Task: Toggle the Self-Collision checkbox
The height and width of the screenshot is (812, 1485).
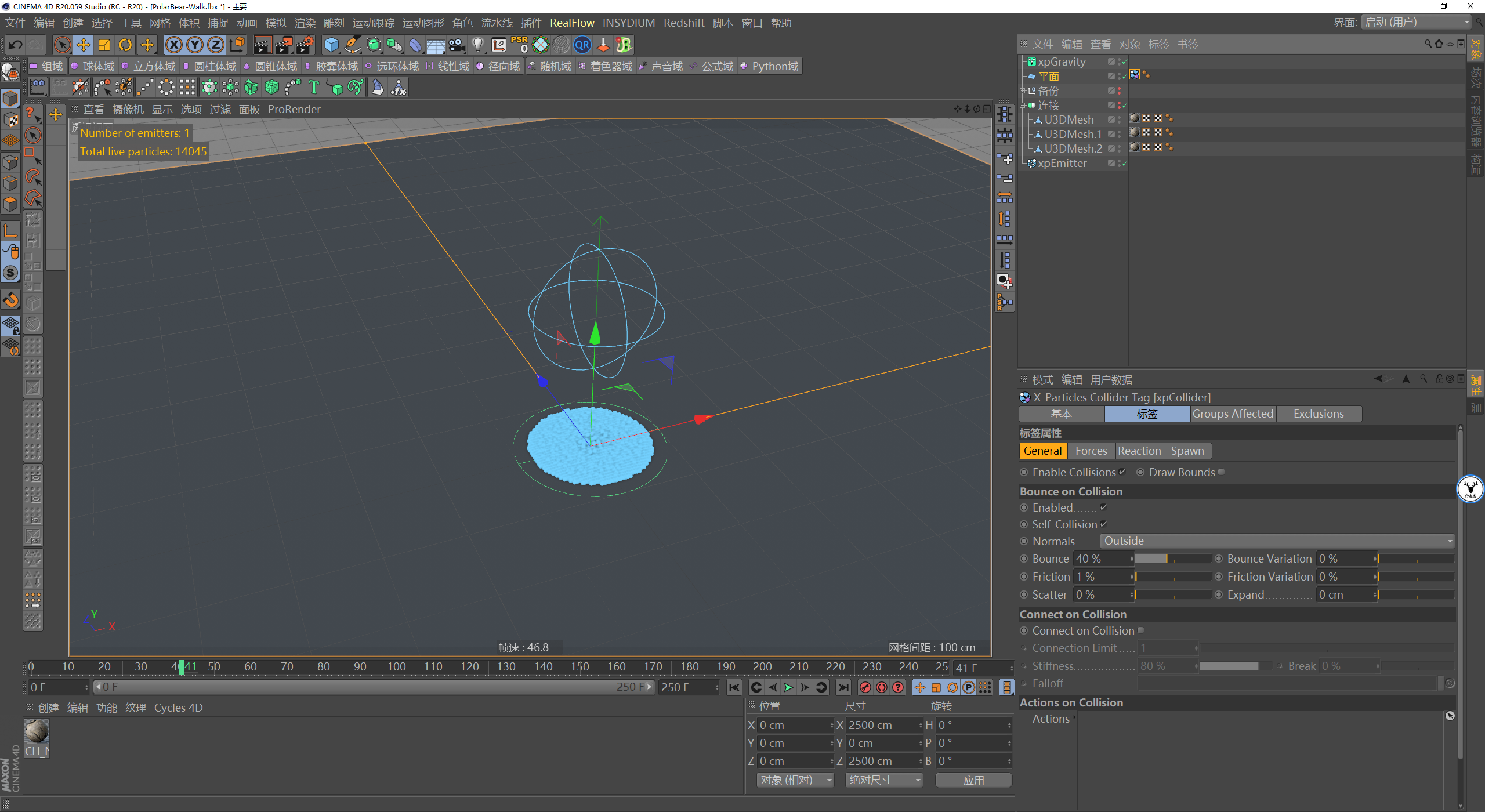Action: pyautogui.click(x=1103, y=524)
